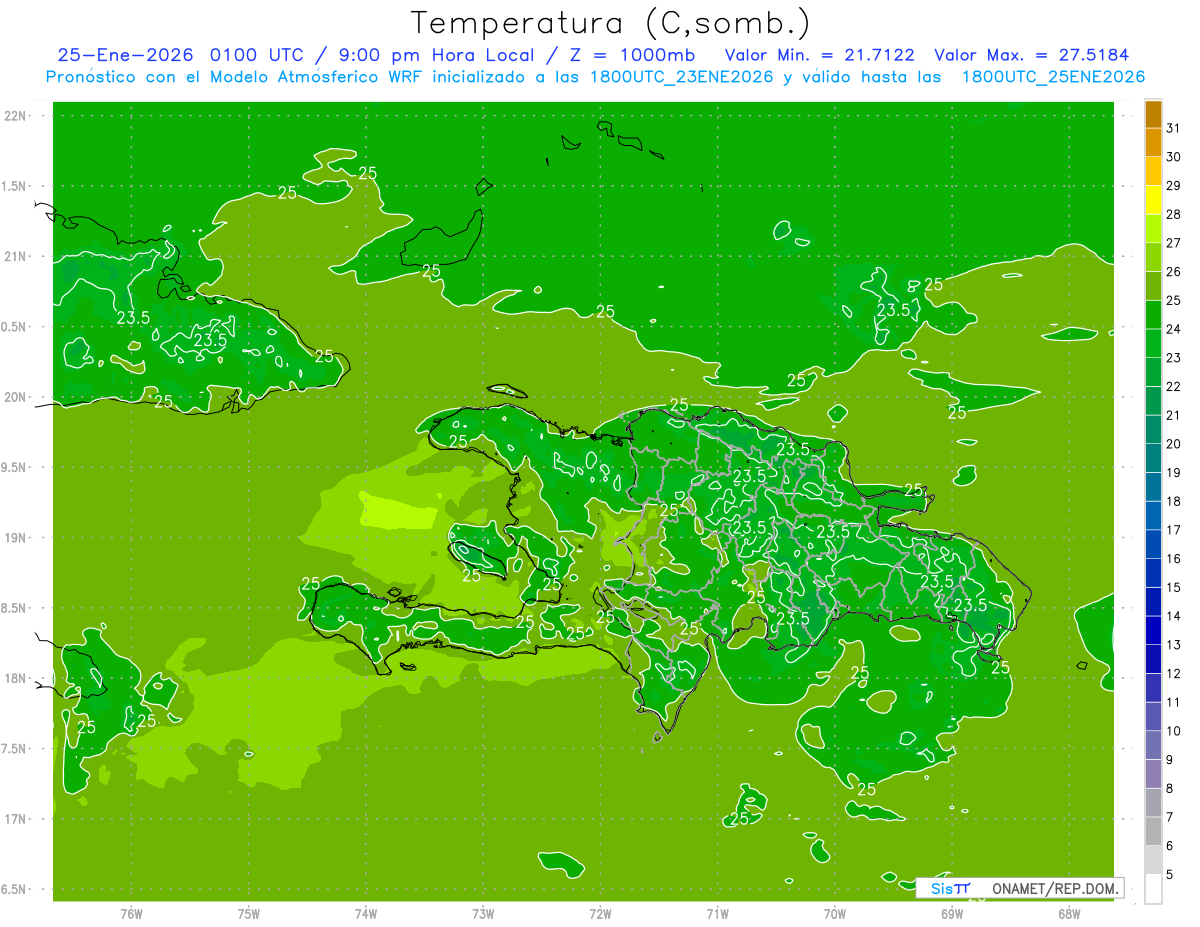The image size is (1200, 927).
Task: Click the '72W' longitude label
Action: click(x=600, y=913)
